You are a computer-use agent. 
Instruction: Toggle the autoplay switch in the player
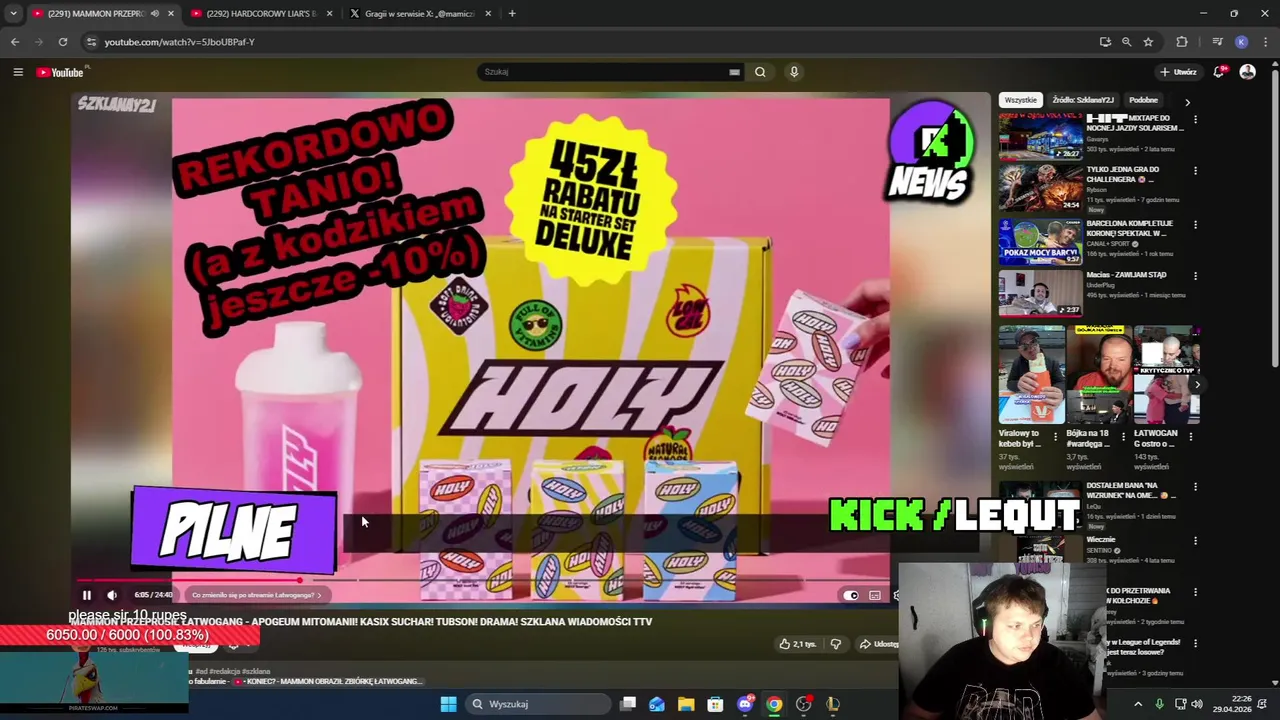tap(851, 595)
